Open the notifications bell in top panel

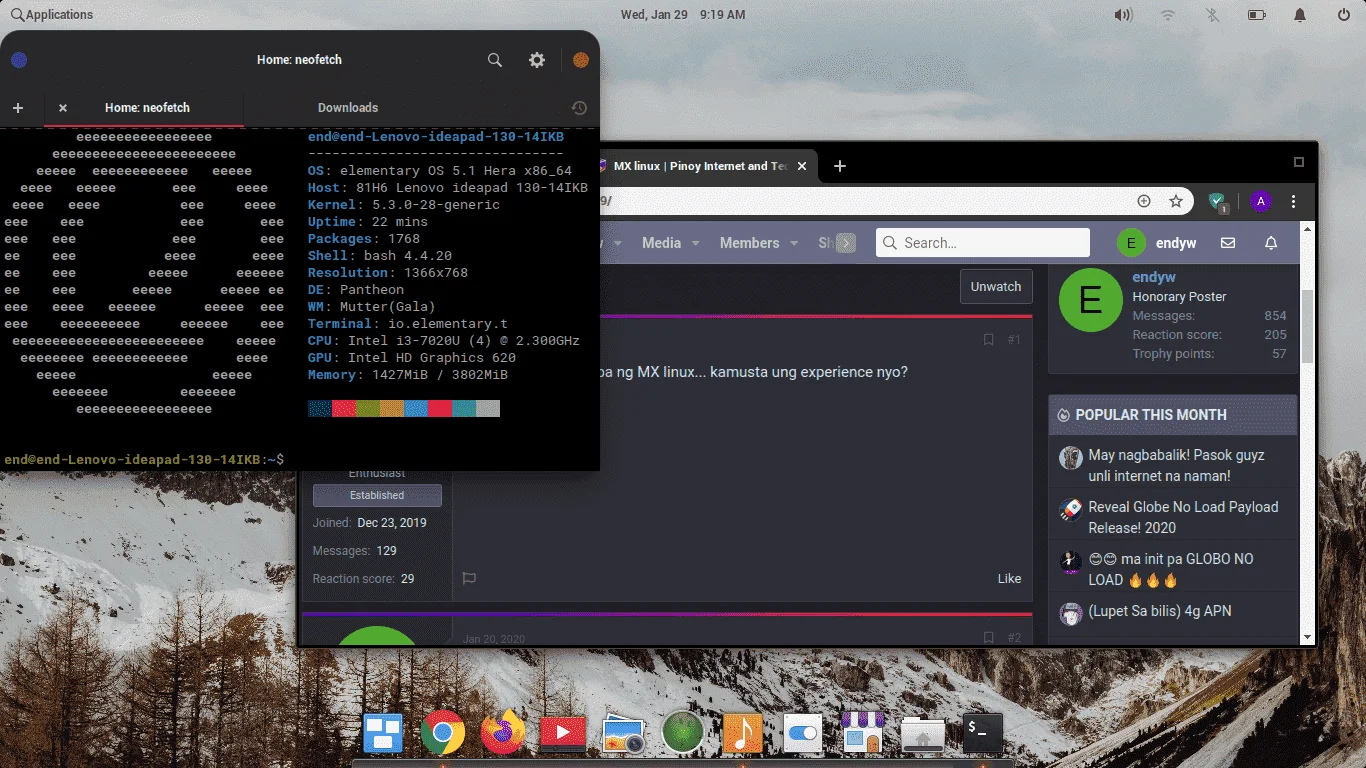click(x=1300, y=15)
